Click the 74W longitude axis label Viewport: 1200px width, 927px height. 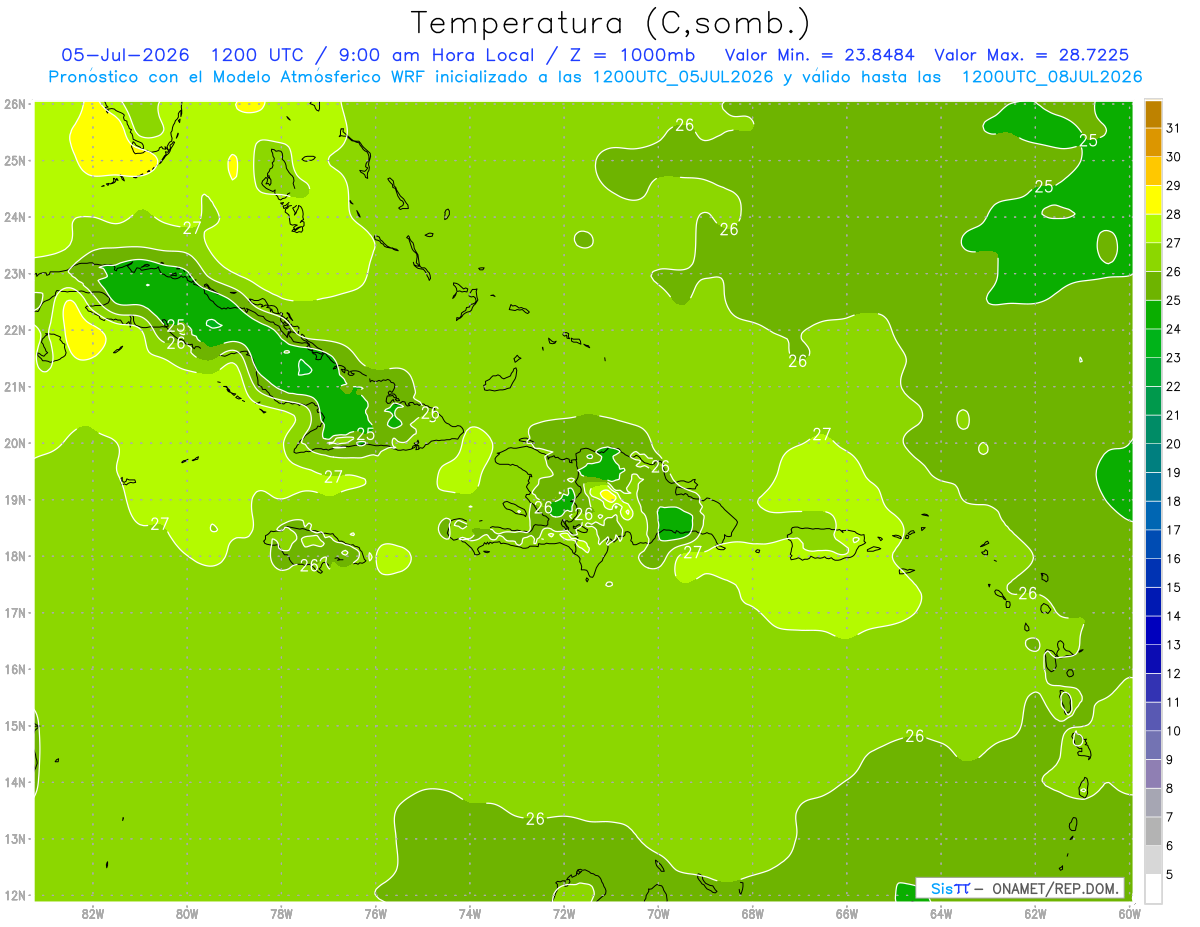pyautogui.click(x=469, y=913)
